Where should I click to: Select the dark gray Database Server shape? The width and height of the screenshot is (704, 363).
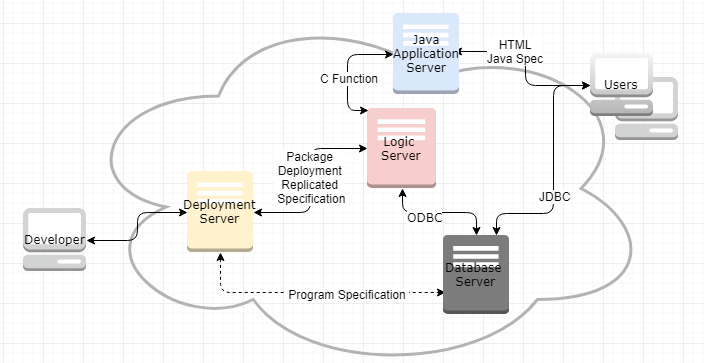(476, 274)
